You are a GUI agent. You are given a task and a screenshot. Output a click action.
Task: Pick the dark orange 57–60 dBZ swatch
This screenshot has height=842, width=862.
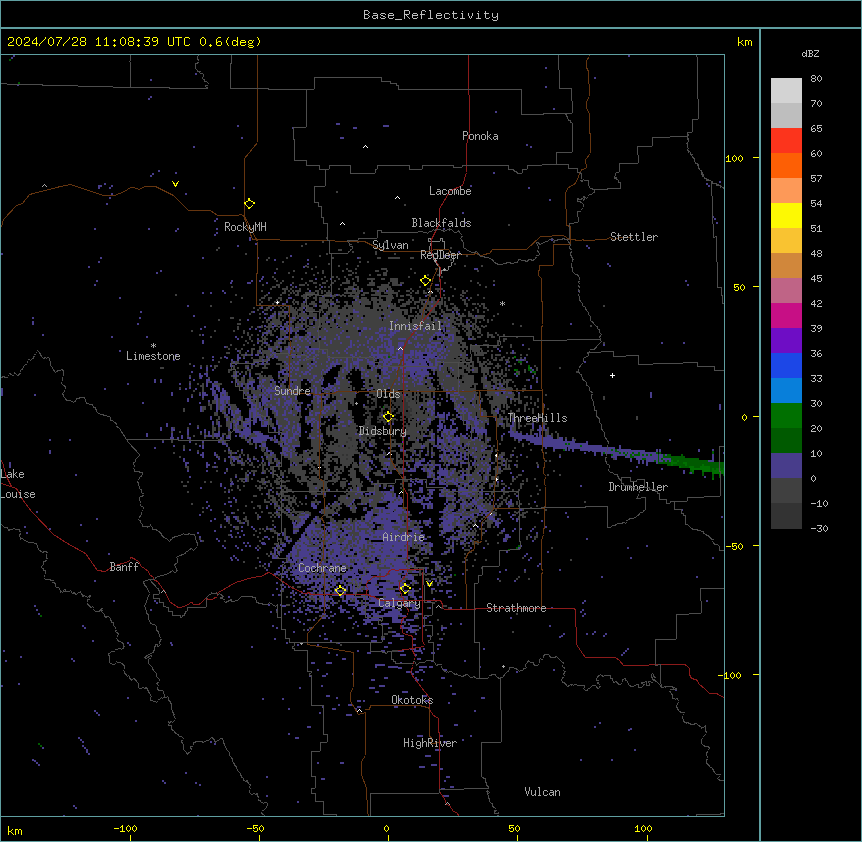click(x=786, y=165)
